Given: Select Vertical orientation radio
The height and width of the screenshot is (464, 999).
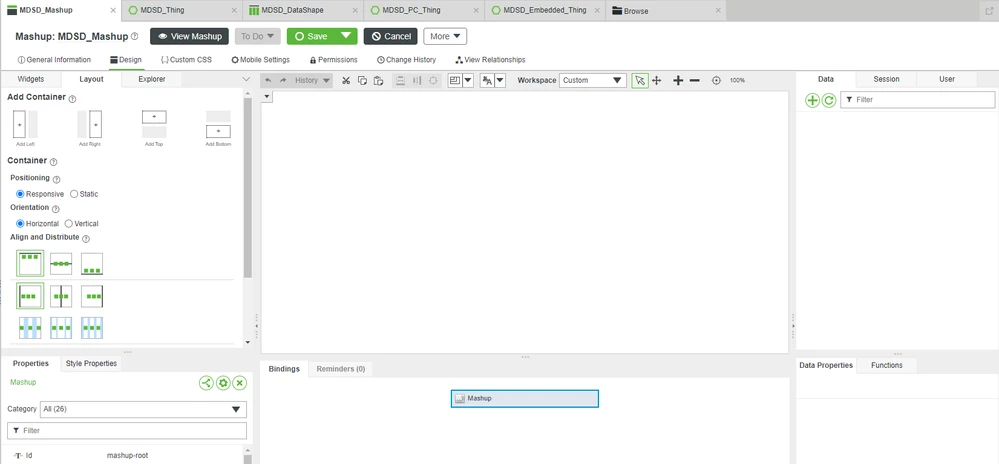Looking at the screenshot, I should click(69, 224).
